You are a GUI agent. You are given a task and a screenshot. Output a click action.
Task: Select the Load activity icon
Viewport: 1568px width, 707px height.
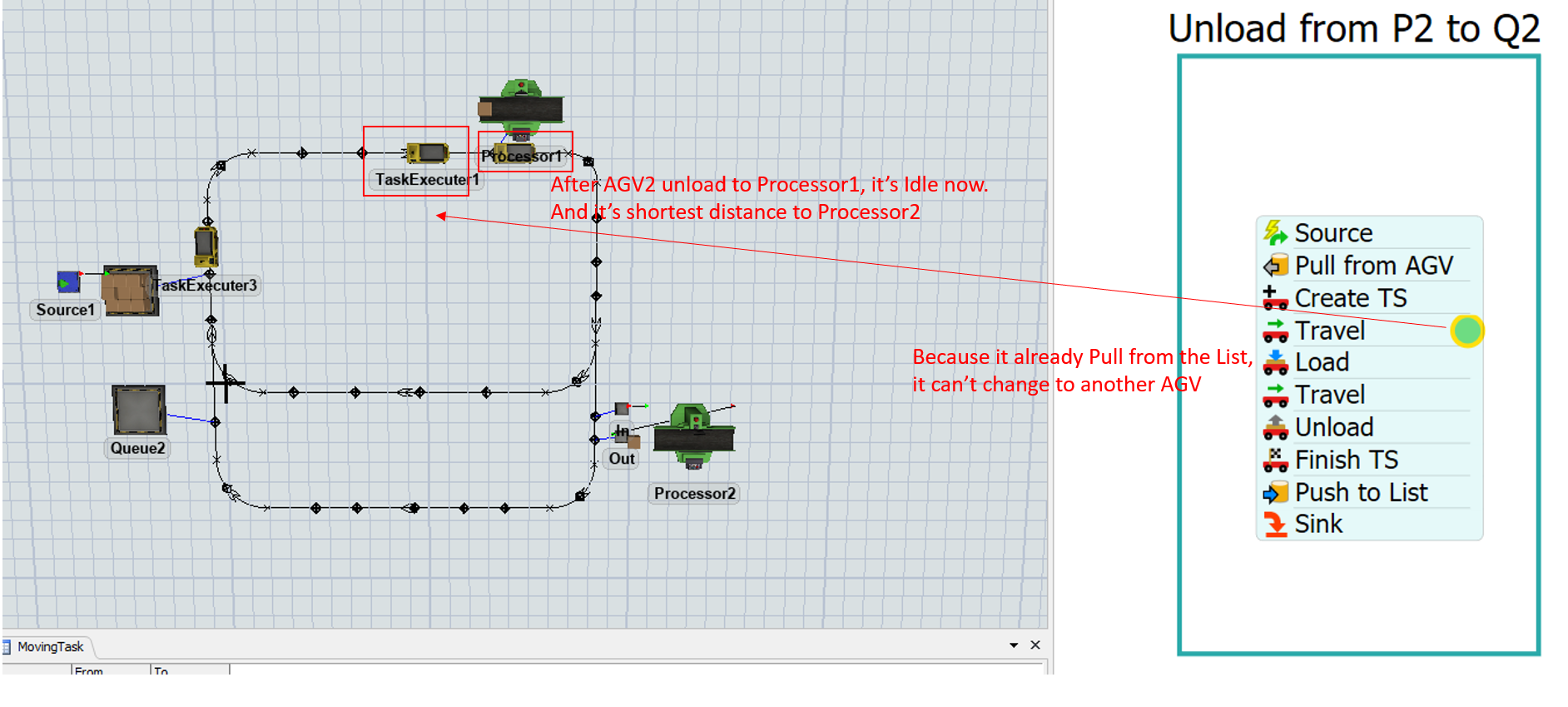pyautogui.click(x=1274, y=362)
